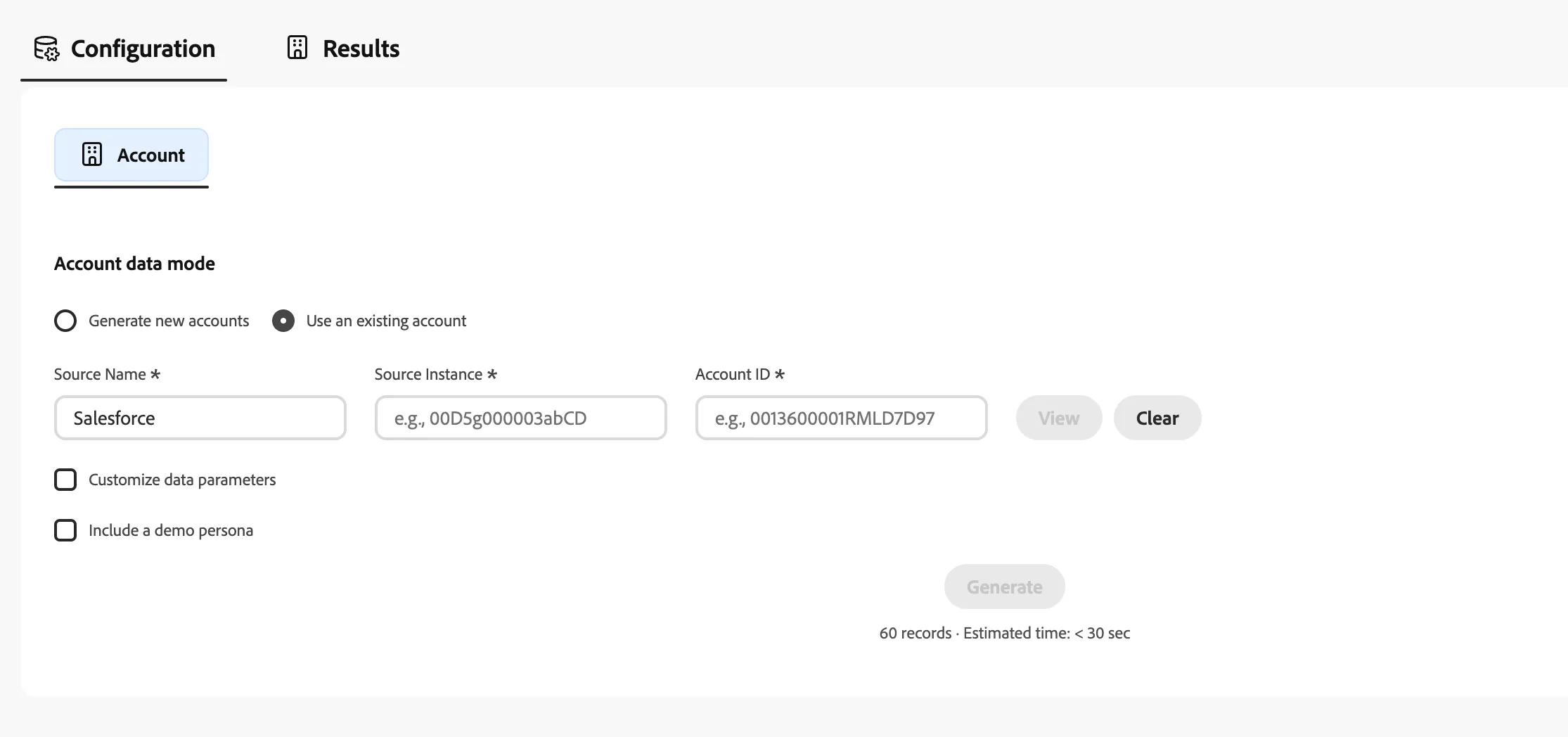Open the Results tab

(343, 49)
